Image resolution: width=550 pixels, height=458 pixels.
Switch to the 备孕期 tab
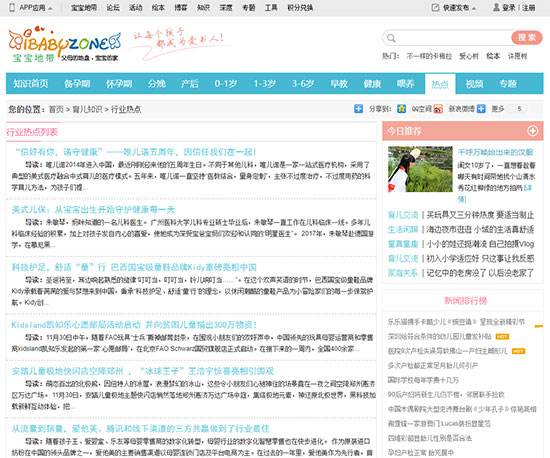(77, 83)
